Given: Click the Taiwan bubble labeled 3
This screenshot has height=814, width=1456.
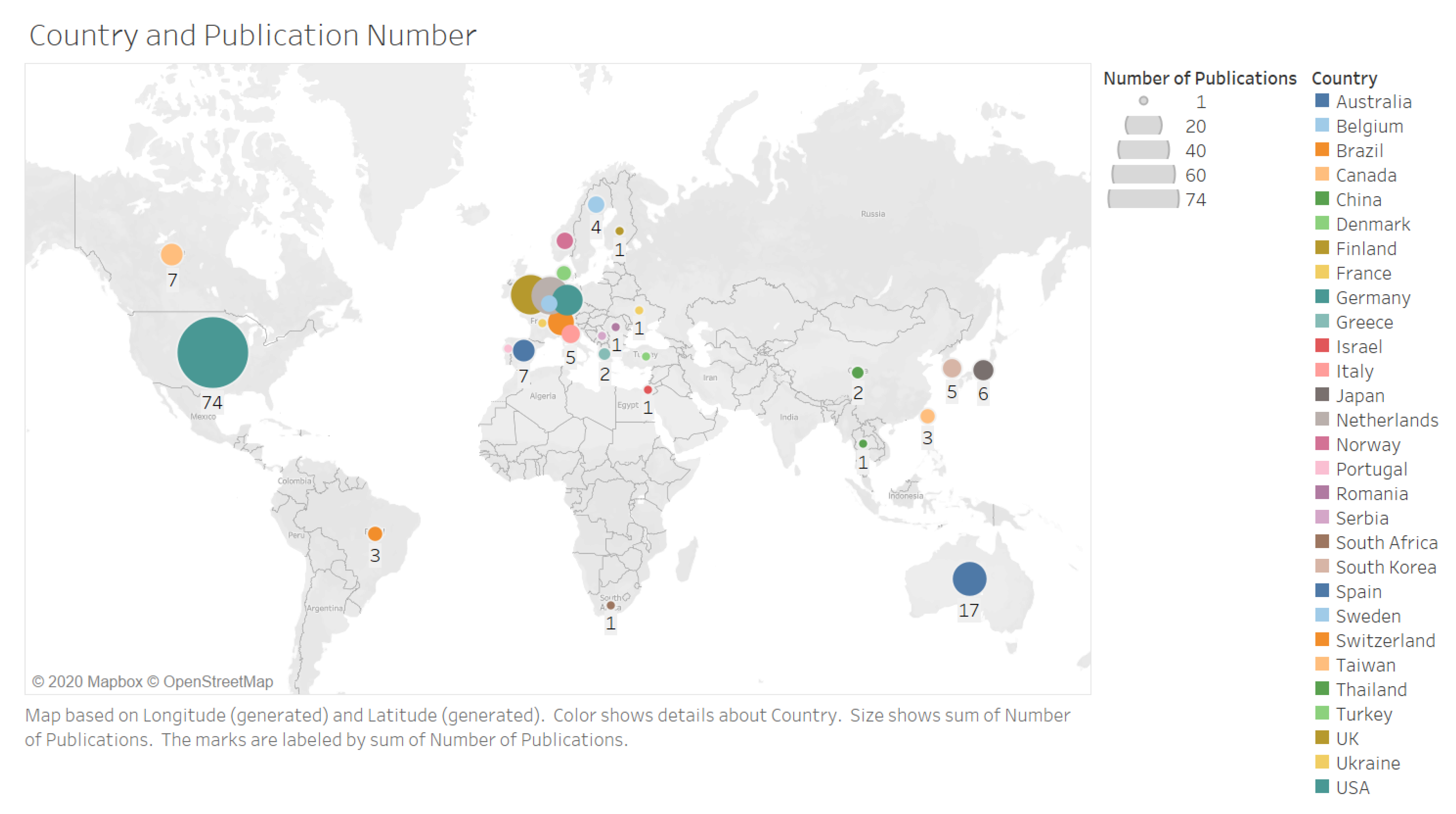Looking at the screenshot, I should point(927,416).
